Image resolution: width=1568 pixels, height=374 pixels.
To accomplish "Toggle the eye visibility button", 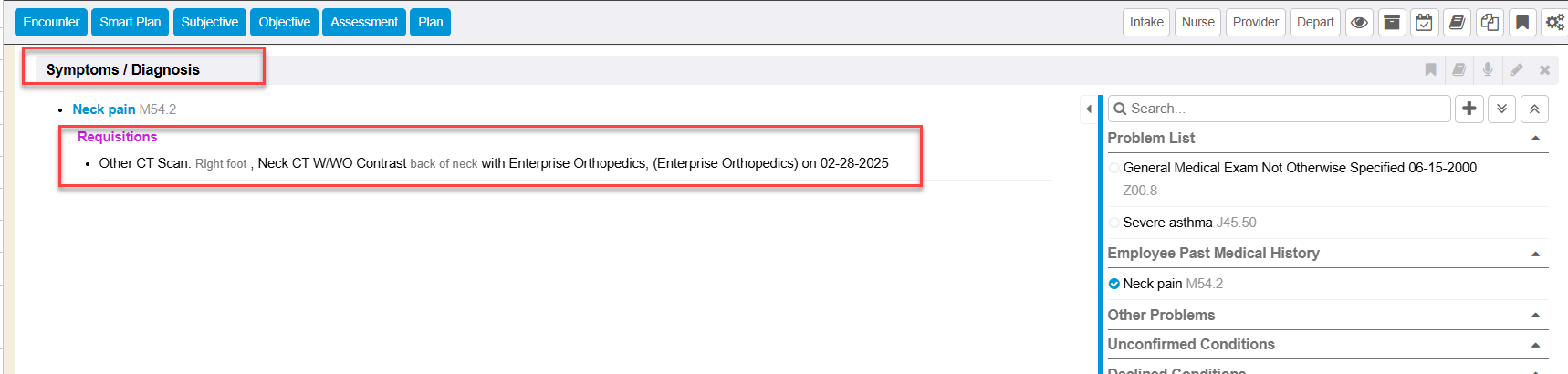I will point(1359,22).
